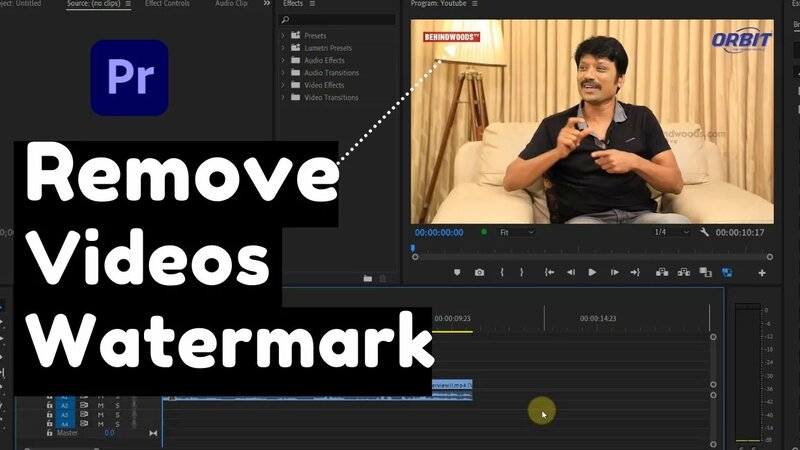Select the Effects panel tab

point(293,4)
